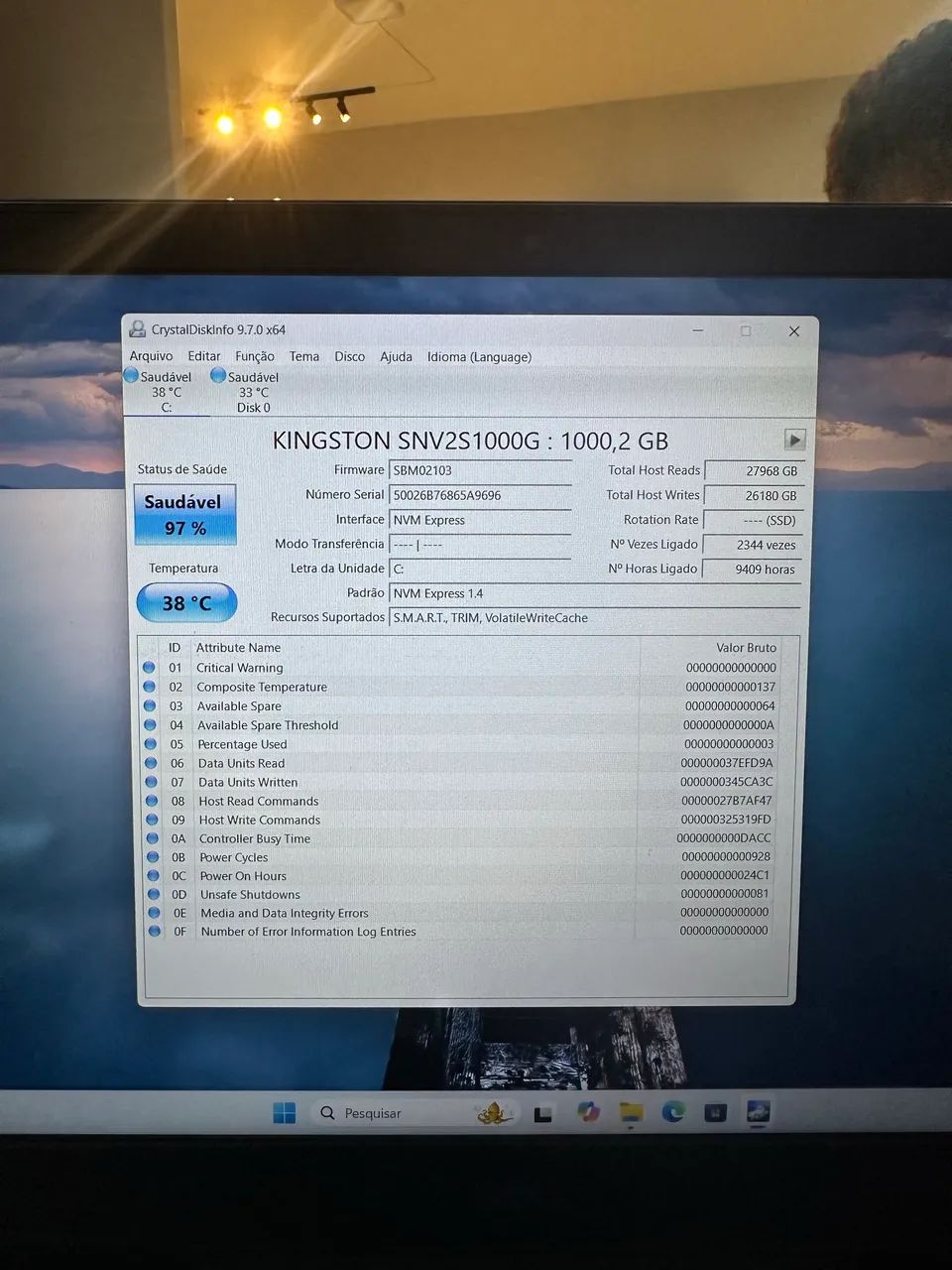
Task: Open the Função menu
Action: pos(255,356)
